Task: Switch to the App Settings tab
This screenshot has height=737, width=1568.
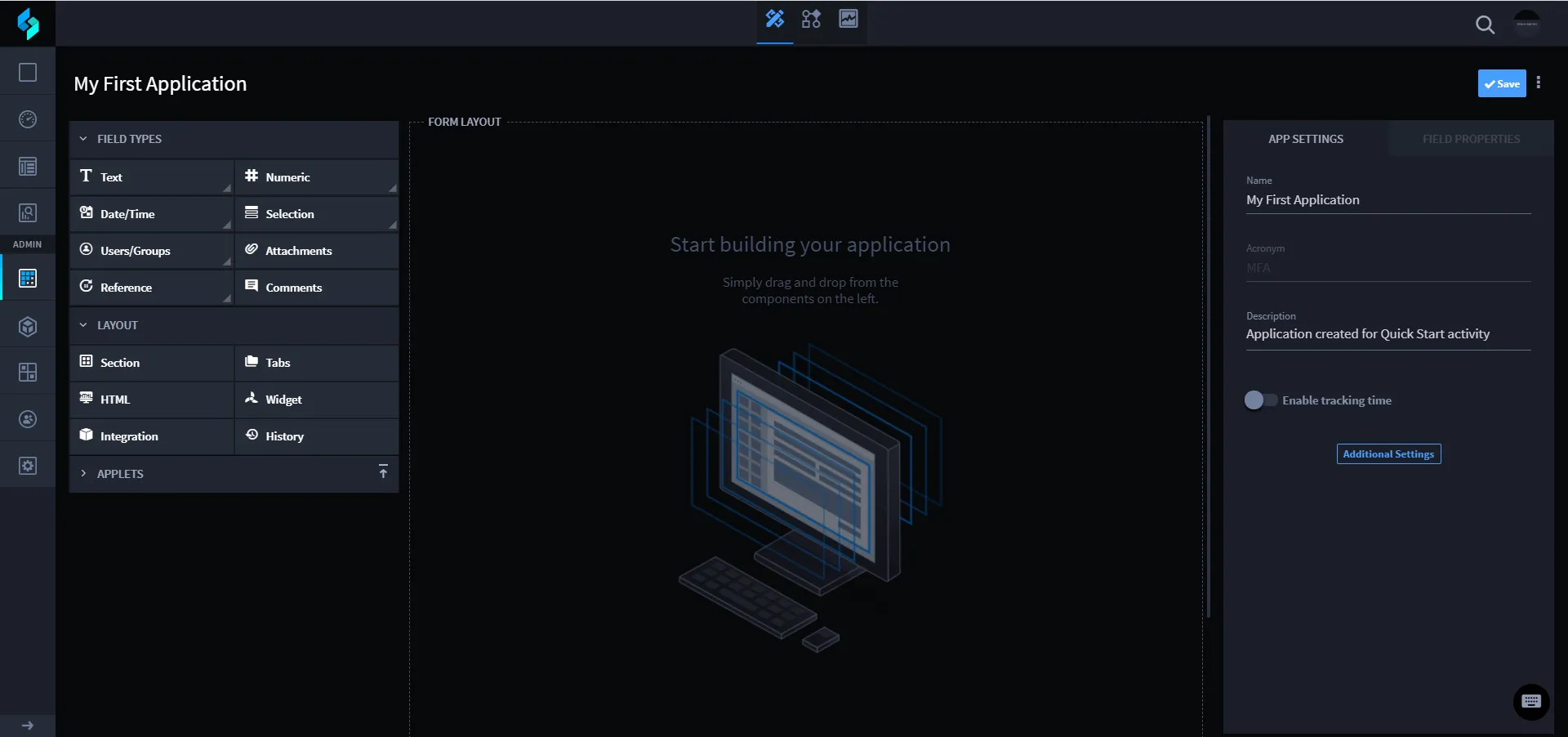Action: pyautogui.click(x=1305, y=139)
